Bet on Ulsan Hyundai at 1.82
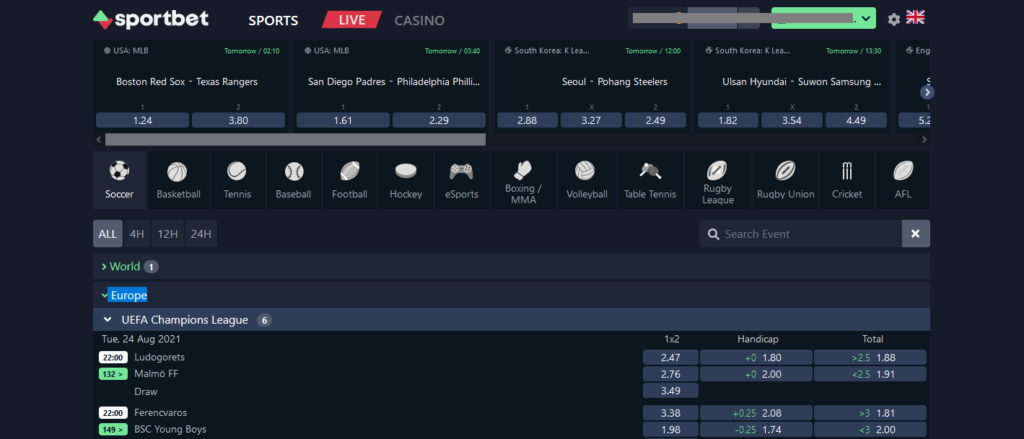Image resolution: width=1024 pixels, height=439 pixels. [x=728, y=120]
